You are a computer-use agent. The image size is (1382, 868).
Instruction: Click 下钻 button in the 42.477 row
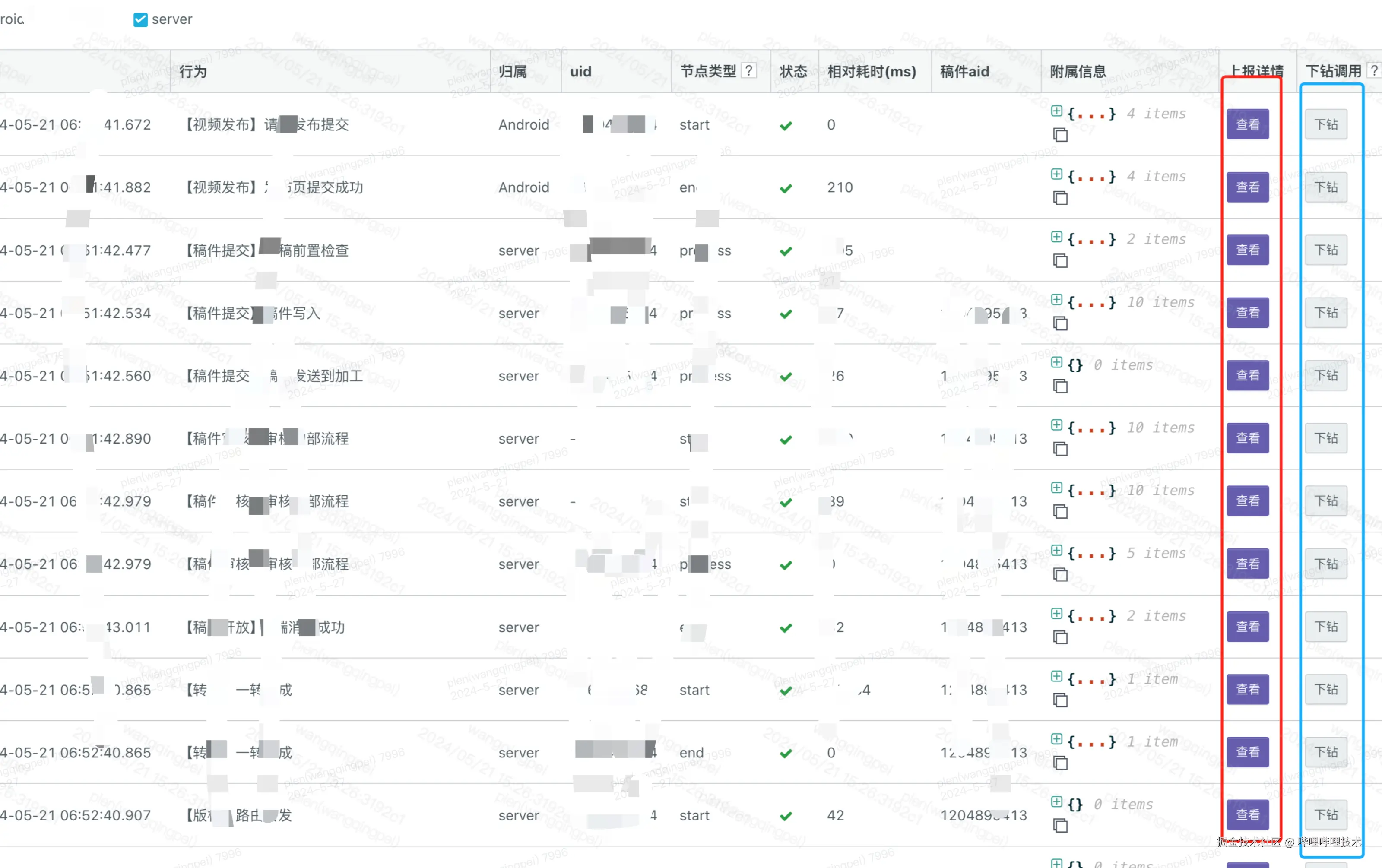pyautogui.click(x=1326, y=250)
